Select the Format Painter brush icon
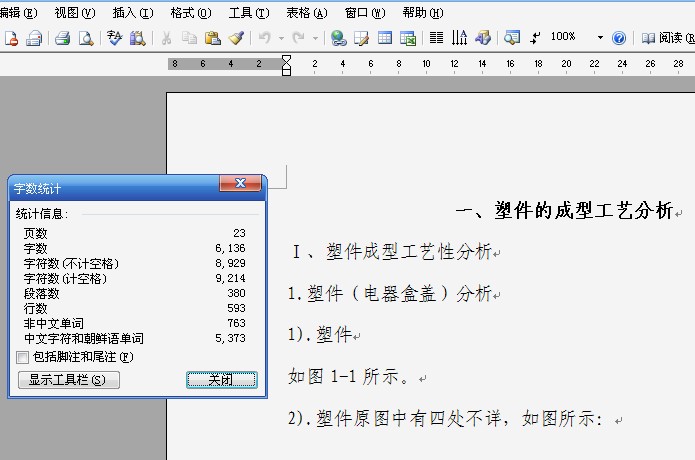 tap(236, 39)
